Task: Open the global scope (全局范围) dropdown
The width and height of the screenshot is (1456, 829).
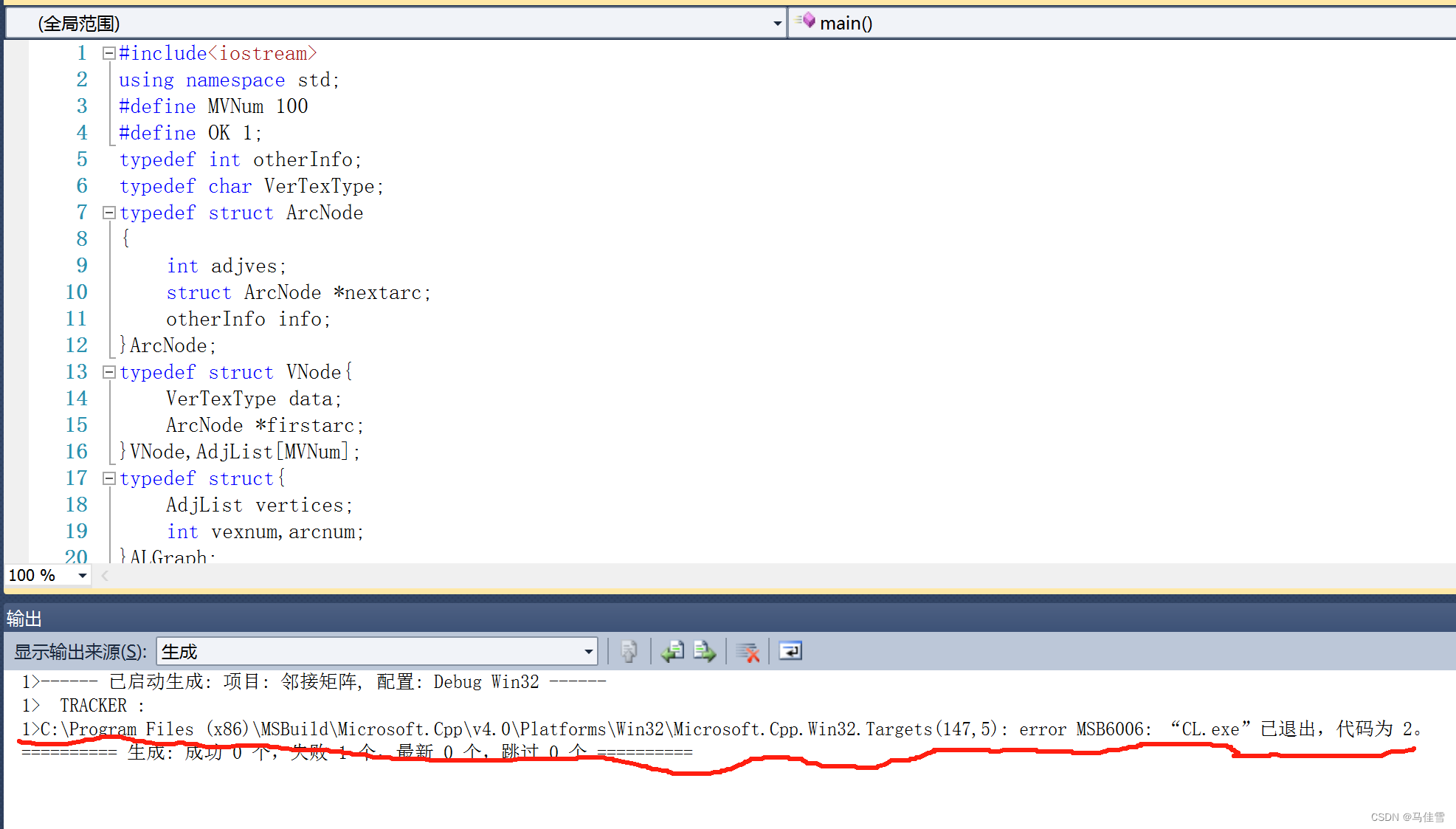Action: pyautogui.click(x=777, y=24)
